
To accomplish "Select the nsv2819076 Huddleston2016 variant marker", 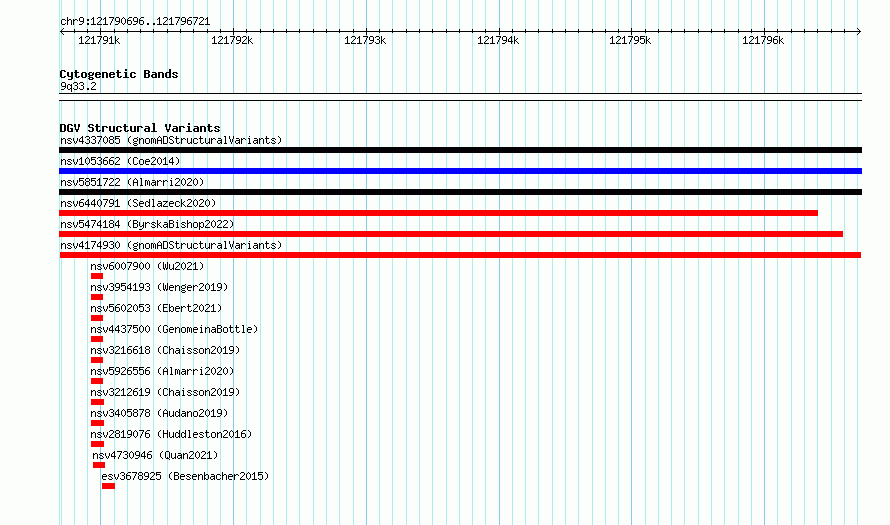I will 97,444.
